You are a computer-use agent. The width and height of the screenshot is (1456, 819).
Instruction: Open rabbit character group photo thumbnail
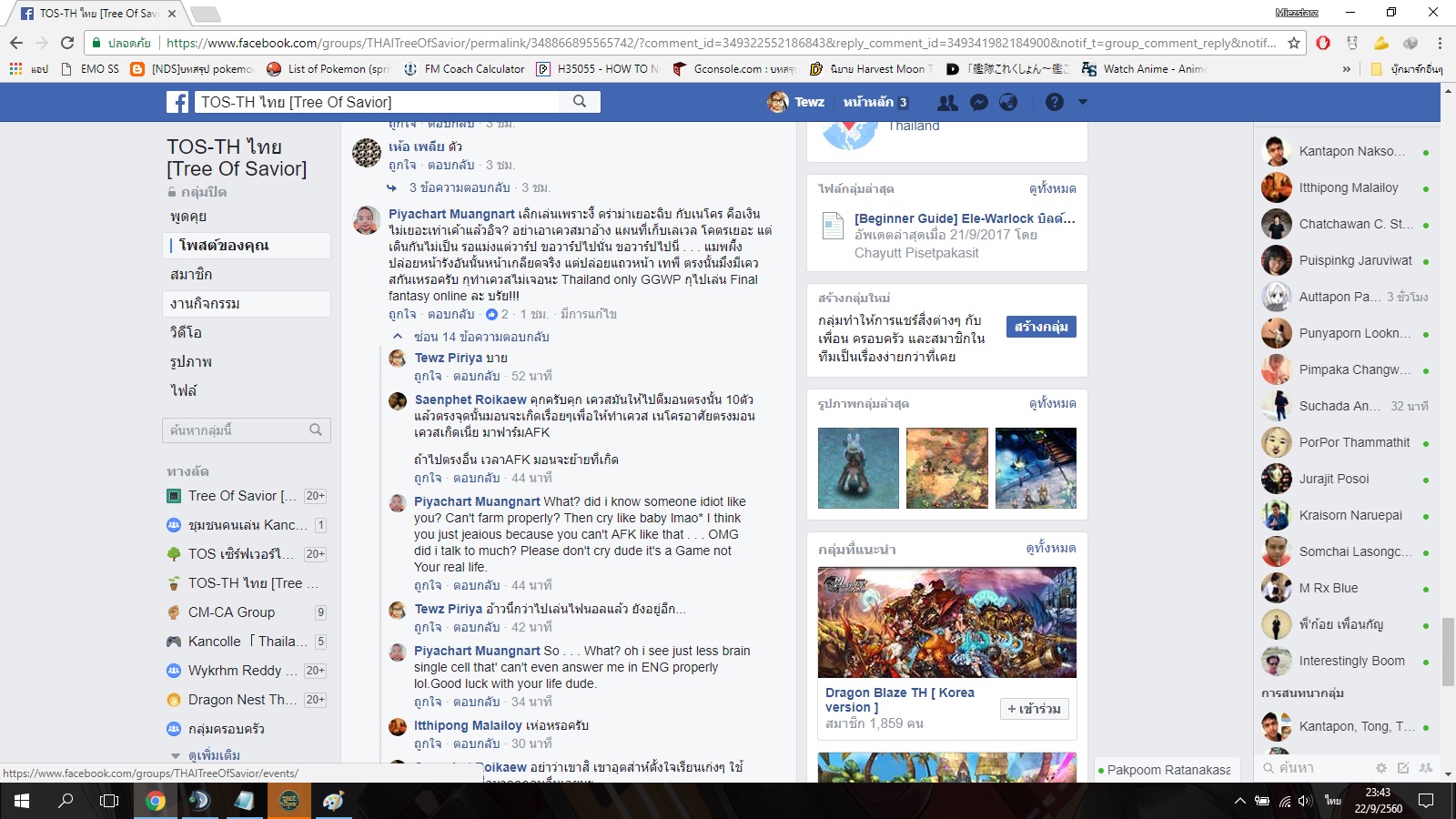858,468
